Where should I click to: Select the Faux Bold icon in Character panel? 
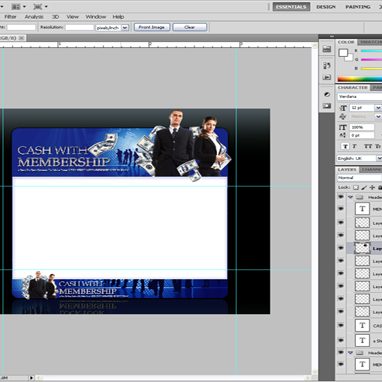click(x=346, y=146)
